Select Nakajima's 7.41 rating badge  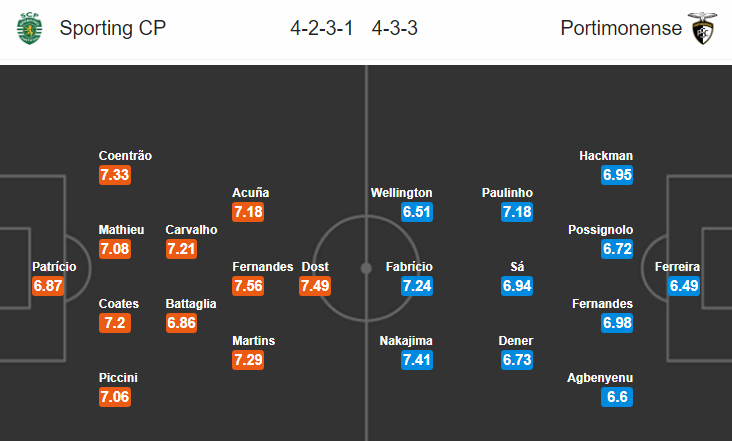[x=417, y=360]
